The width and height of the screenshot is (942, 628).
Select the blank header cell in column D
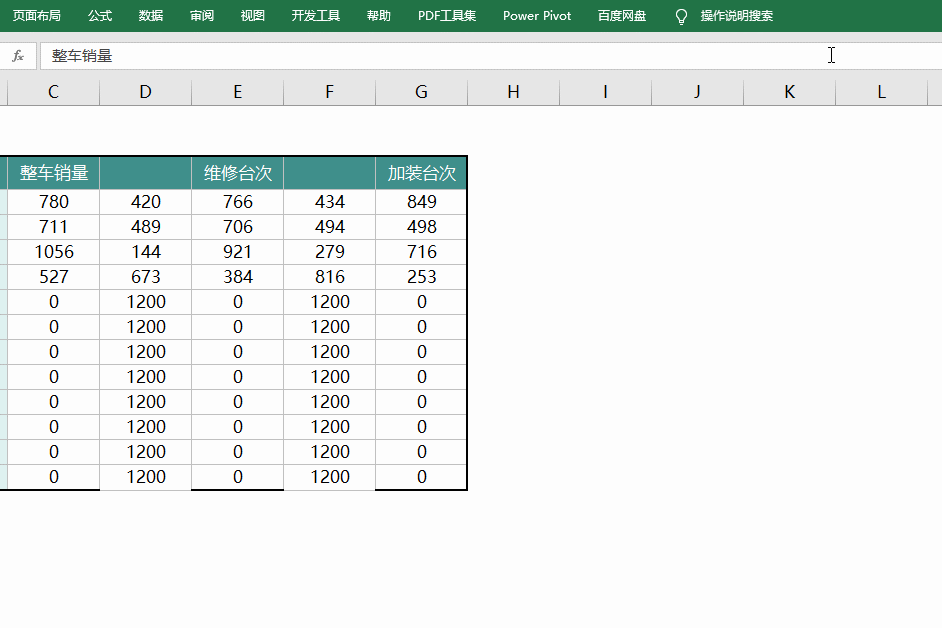point(145,173)
